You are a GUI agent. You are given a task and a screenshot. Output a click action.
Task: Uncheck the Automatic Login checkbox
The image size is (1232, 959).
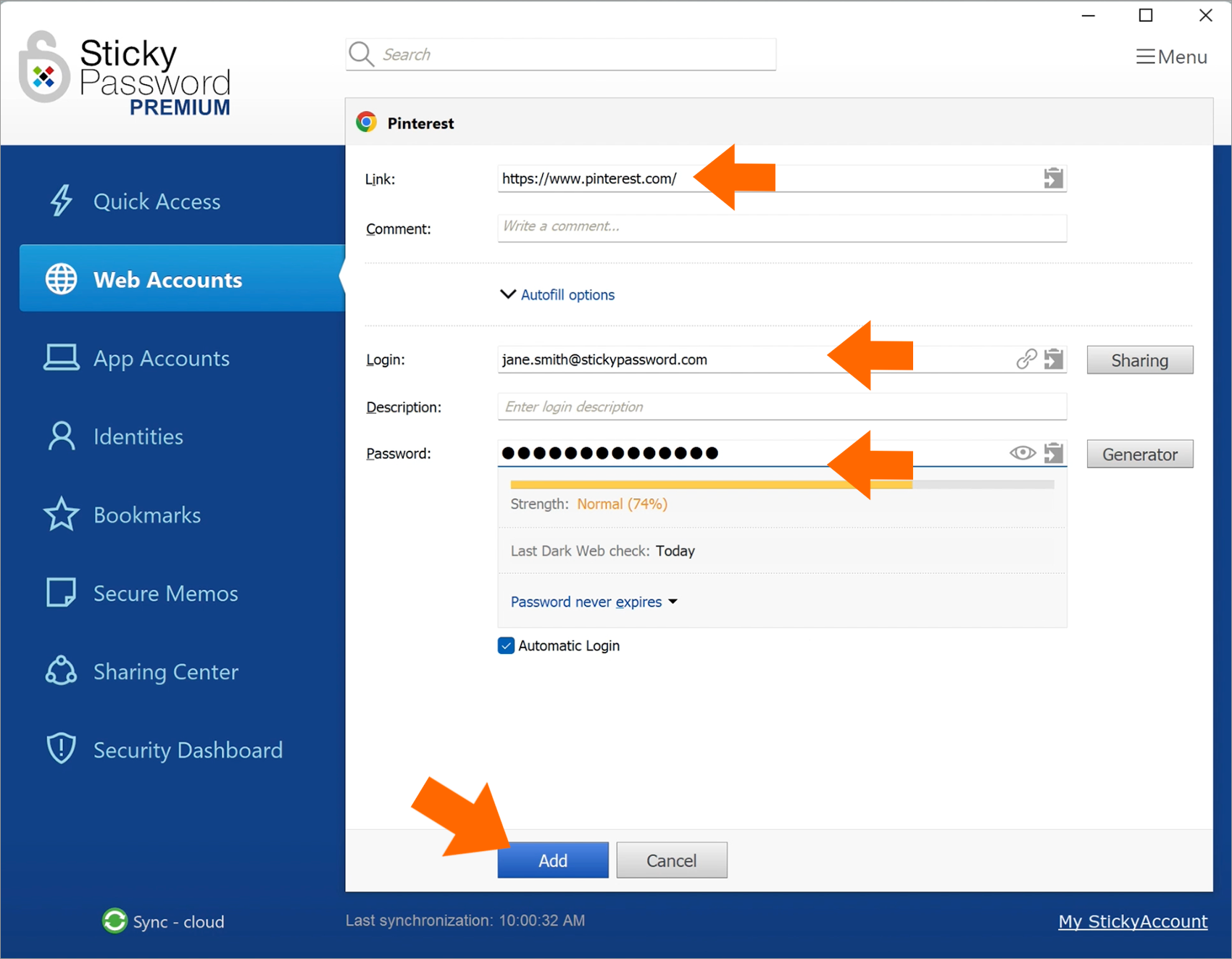(506, 645)
